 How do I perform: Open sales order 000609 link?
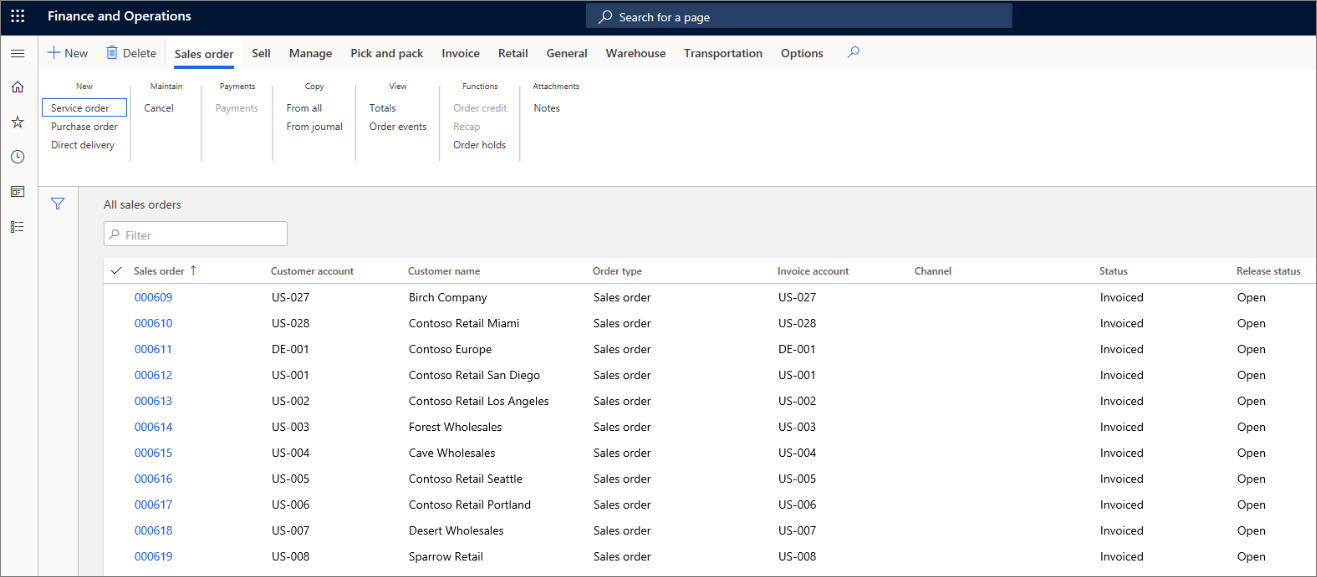(153, 297)
